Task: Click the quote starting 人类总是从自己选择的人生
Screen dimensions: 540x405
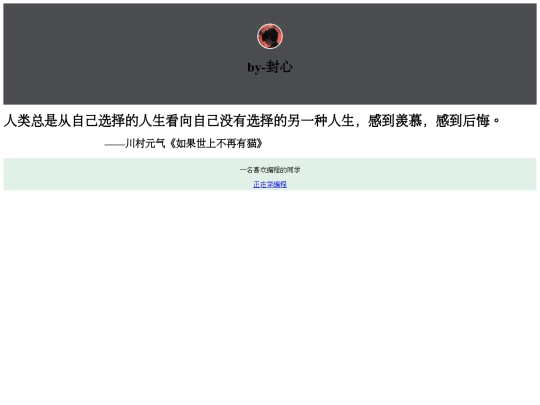Action: (x=252, y=121)
